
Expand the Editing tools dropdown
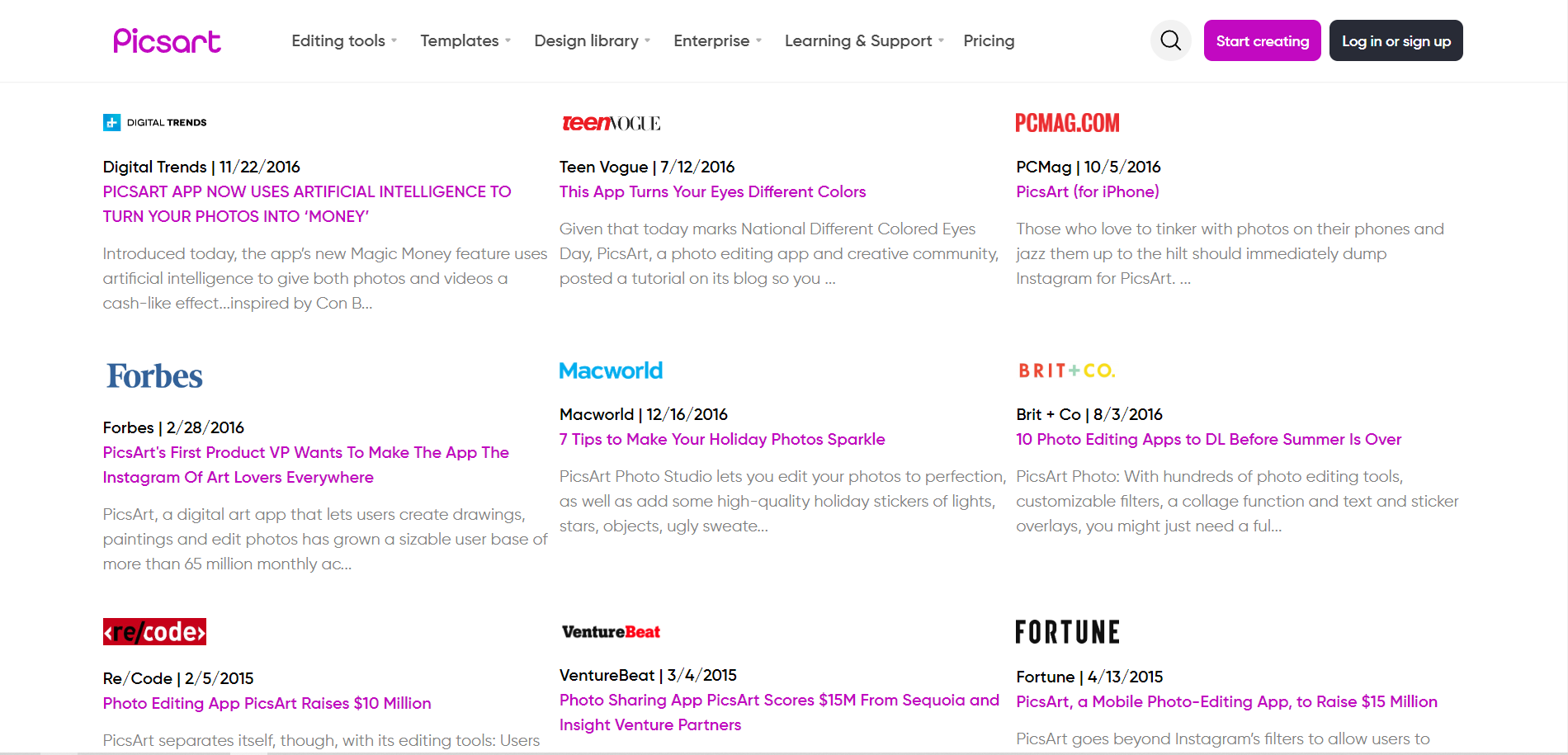click(344, 40)
